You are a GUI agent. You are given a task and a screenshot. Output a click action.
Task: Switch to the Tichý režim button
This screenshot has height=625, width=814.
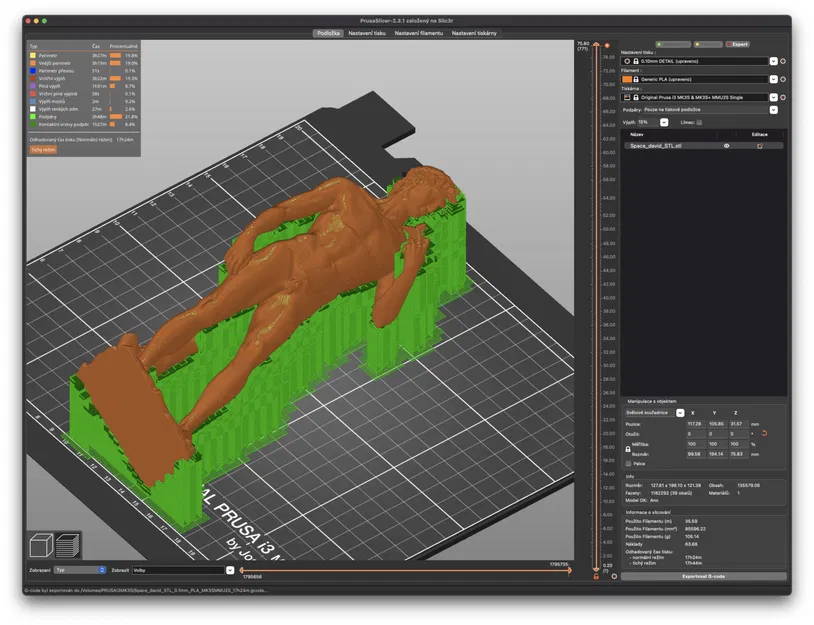click(43, 150)
